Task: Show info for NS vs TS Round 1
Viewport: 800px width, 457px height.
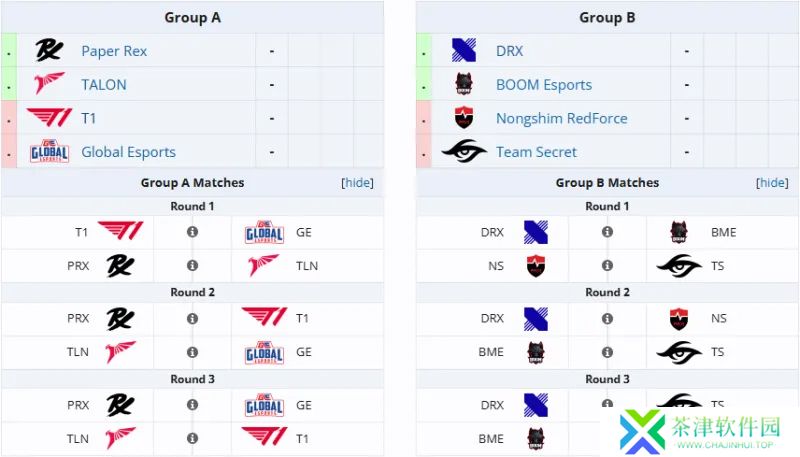Action: (607, 266)
